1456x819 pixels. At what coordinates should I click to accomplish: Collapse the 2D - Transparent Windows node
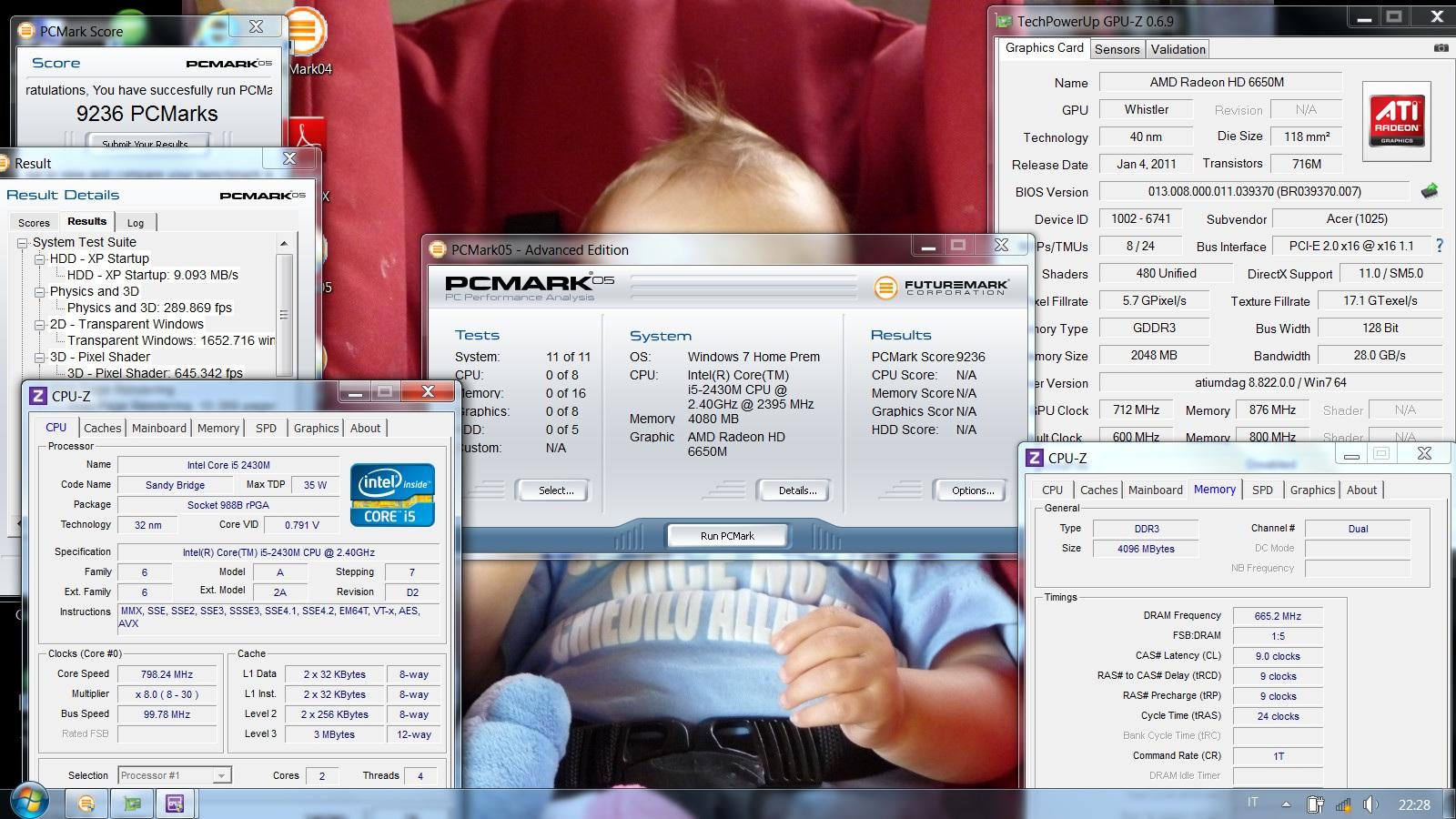40,324
